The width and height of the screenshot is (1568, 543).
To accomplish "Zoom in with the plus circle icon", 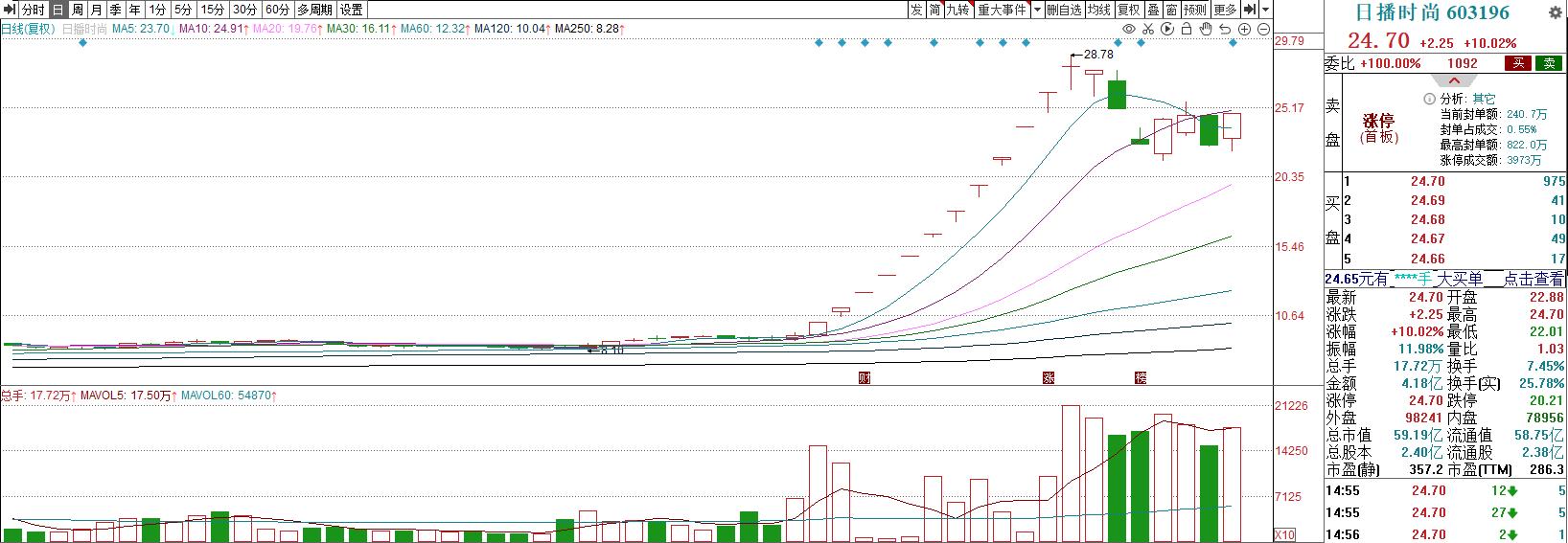I will [1244, 30].
